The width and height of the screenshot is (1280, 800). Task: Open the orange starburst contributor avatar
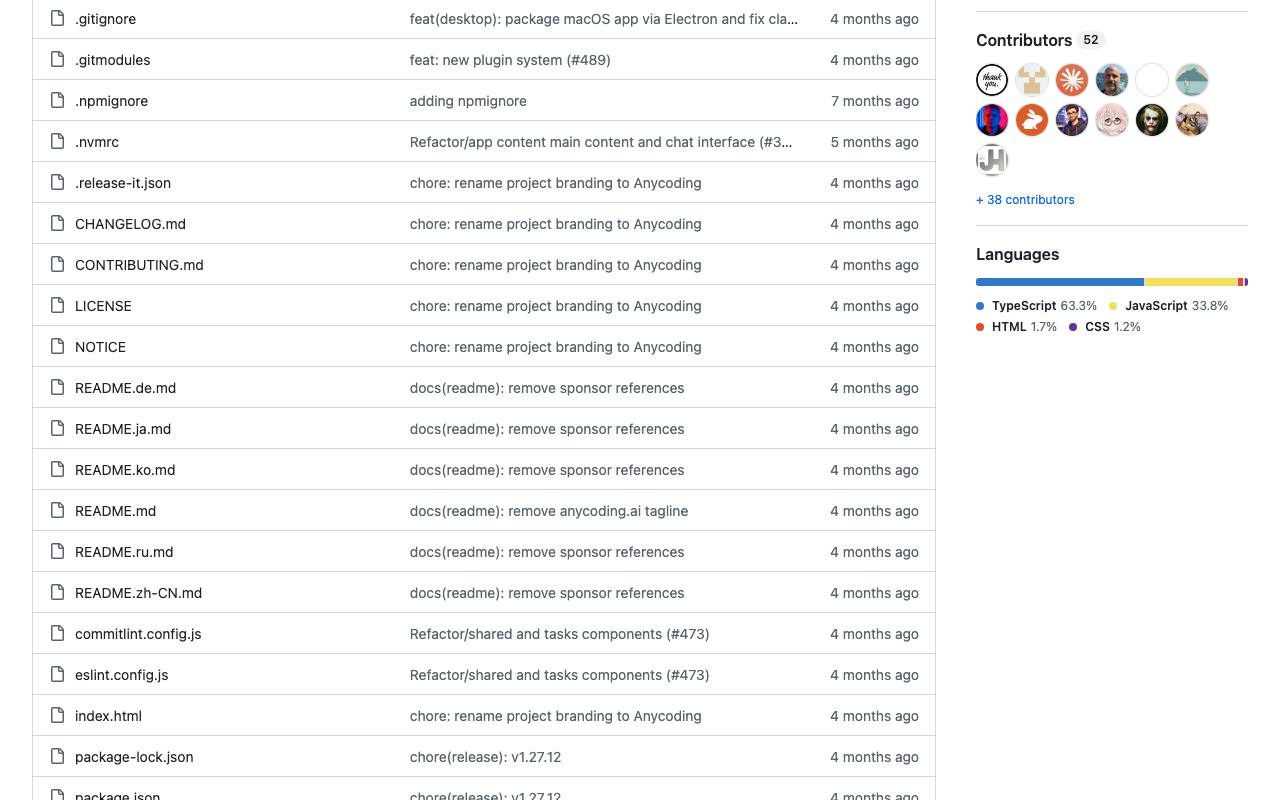click(1072, 80)
